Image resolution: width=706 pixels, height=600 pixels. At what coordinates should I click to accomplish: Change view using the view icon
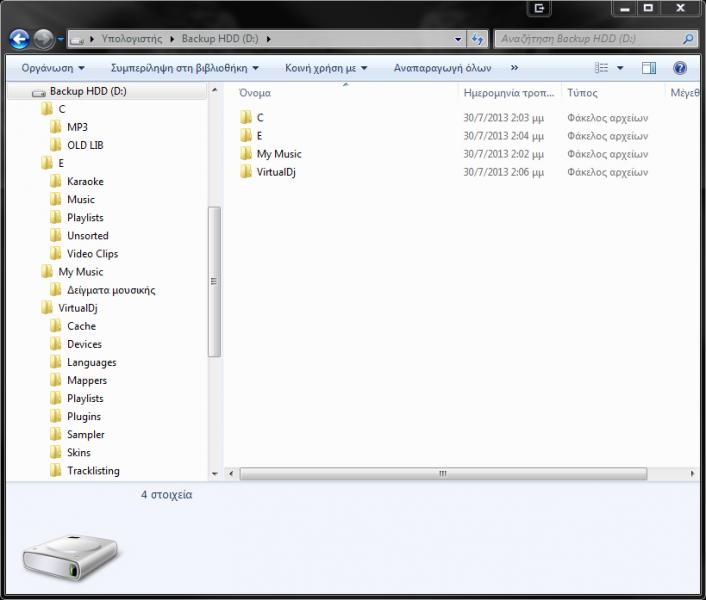click(x=602, y=68)
